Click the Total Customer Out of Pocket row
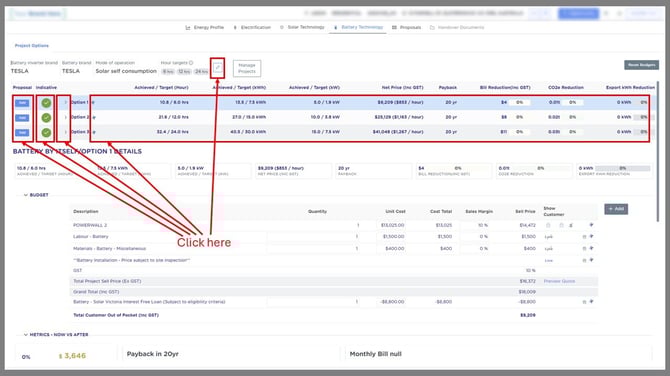The image size is (670, 376). [x=334, y=315]
